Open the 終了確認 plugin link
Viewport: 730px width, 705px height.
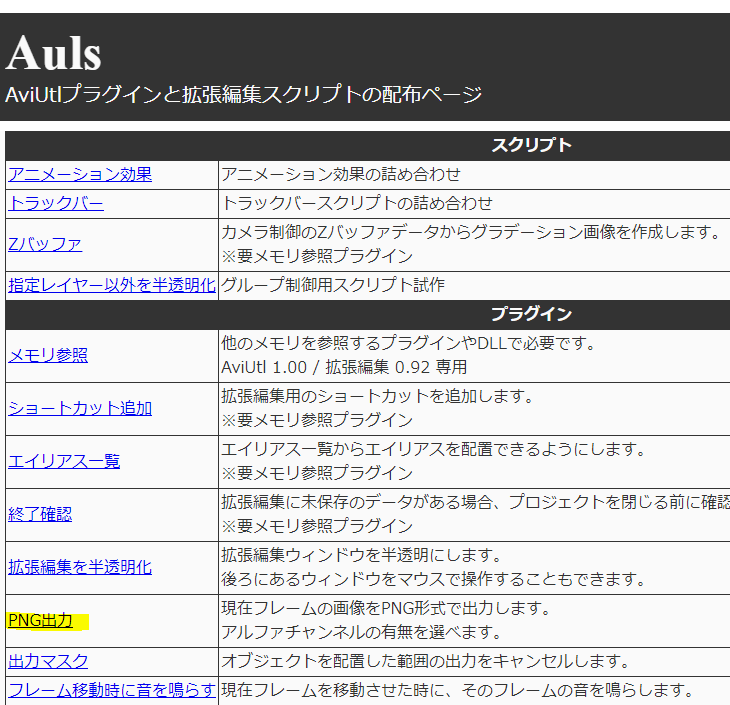coord(40,515)
